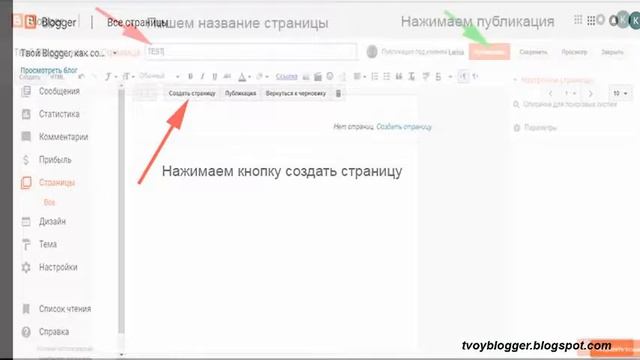Open the font family dropdown in the editor

tap(110, 76)
